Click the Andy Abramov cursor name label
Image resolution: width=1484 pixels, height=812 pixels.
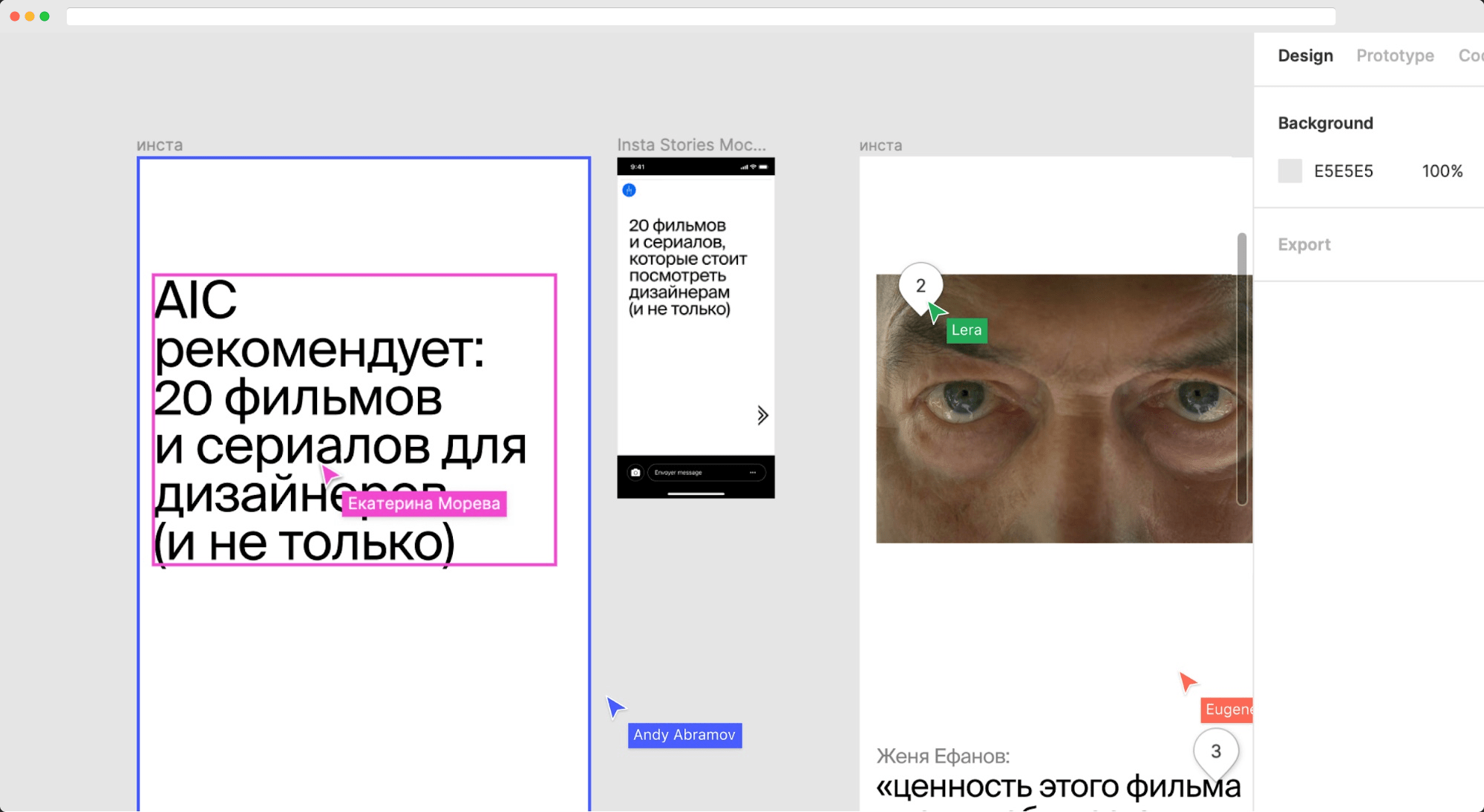684,736
